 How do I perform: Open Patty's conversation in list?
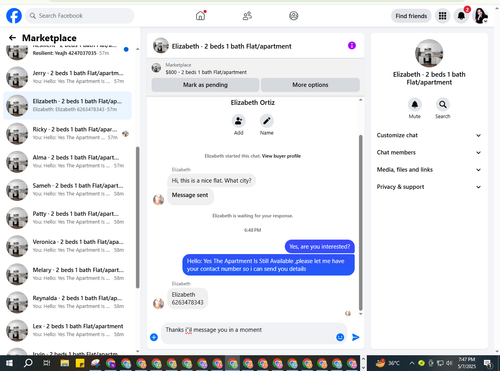coord(67,218)
